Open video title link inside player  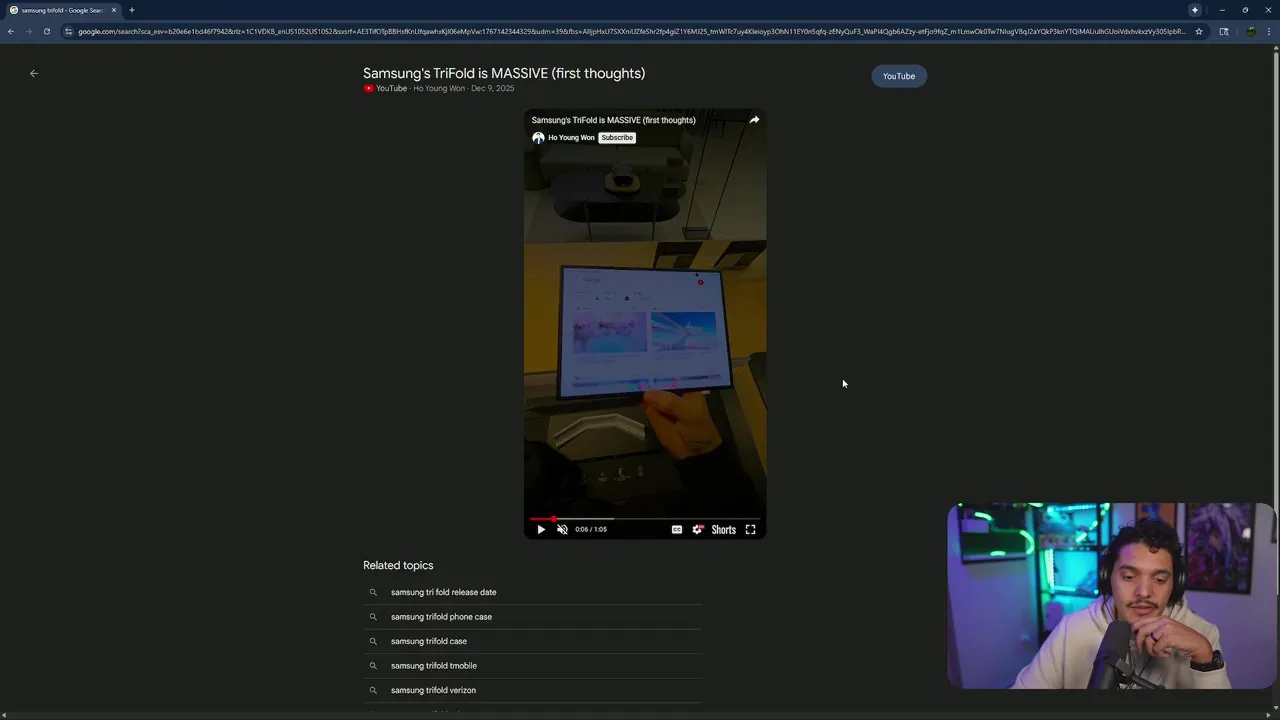point(613,120)
